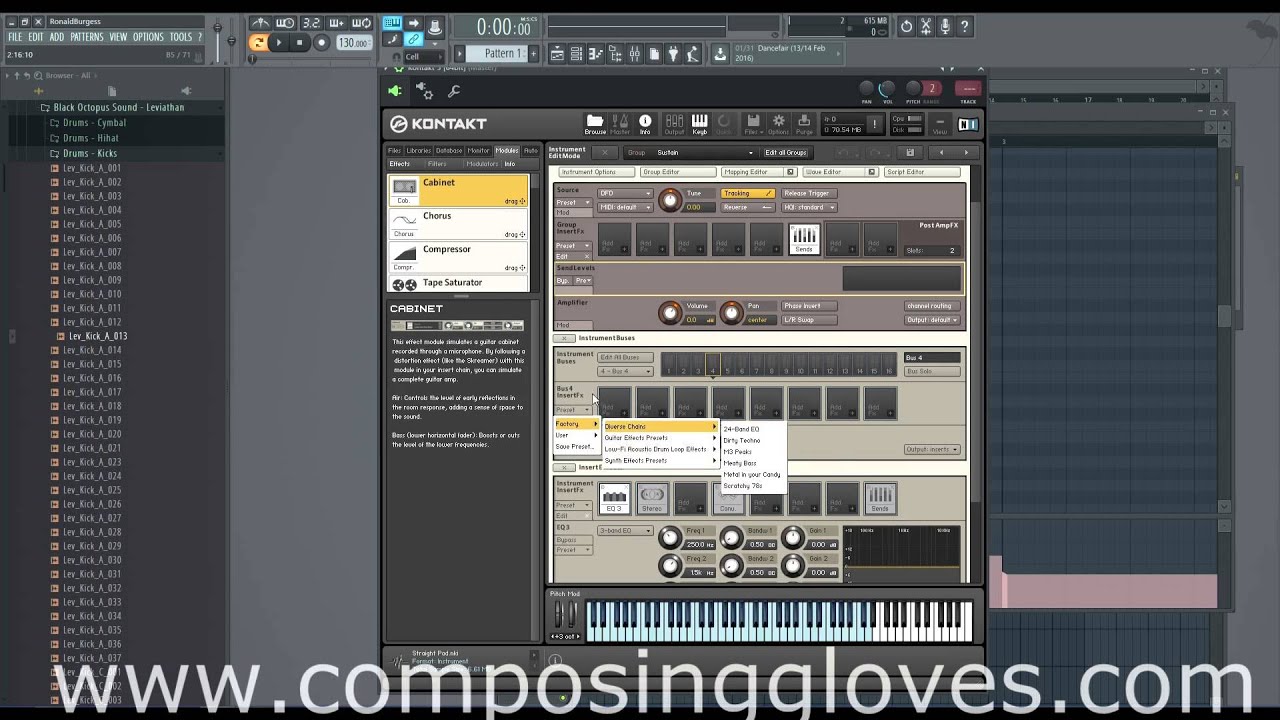
Task: Open the Output: inserts dropdown
Action: point(932,449)
